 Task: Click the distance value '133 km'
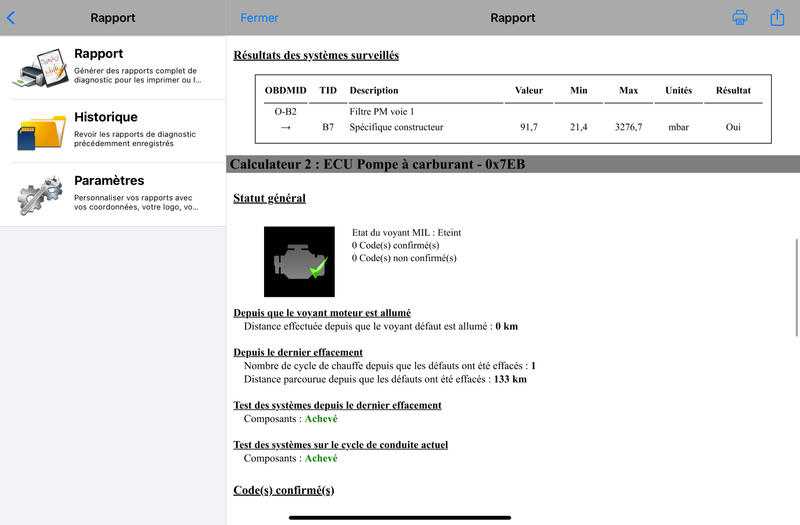[x=510, y=379]
